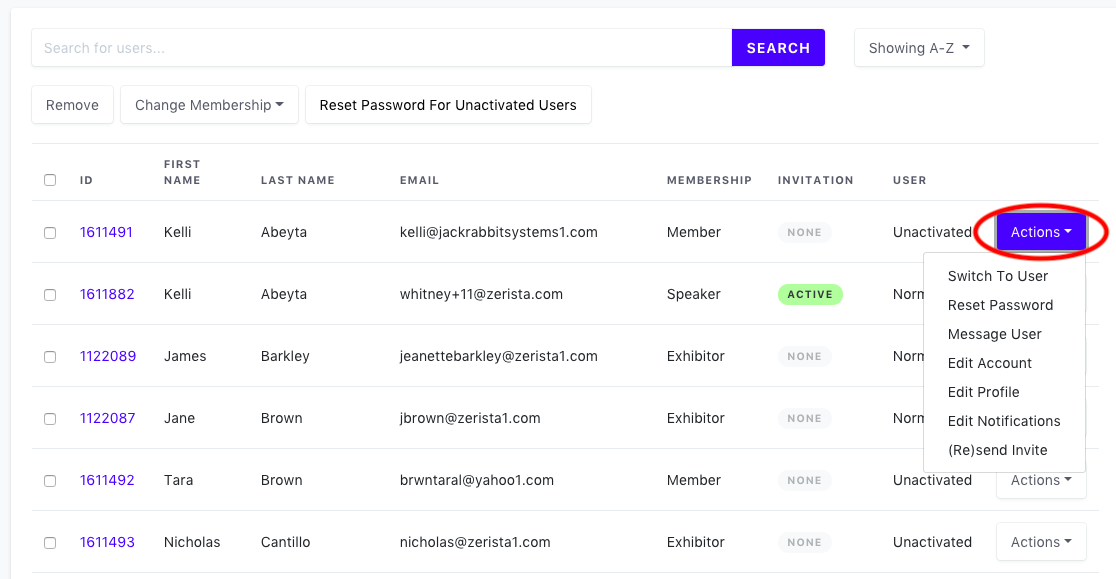
Task: Check the box for user 1611491
Action: [50, 233]
